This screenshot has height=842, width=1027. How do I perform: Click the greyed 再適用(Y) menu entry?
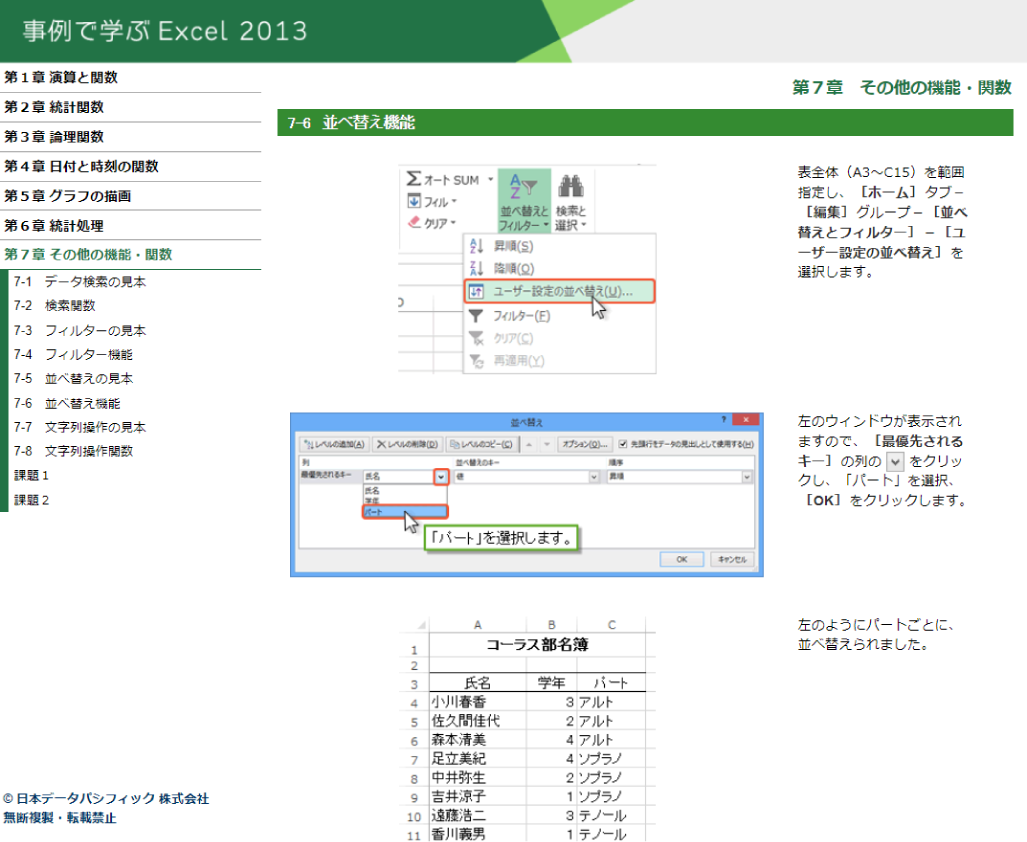[559, 361]
